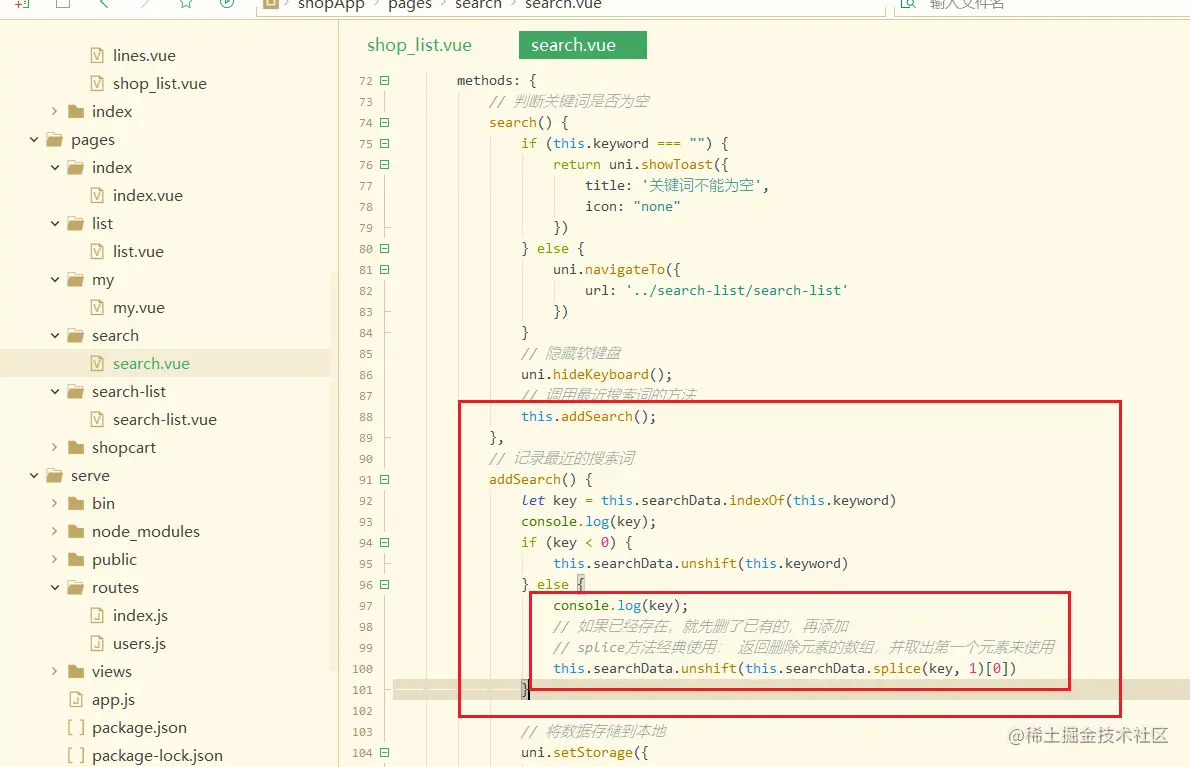Open users.js under routes

pos(140,644)
